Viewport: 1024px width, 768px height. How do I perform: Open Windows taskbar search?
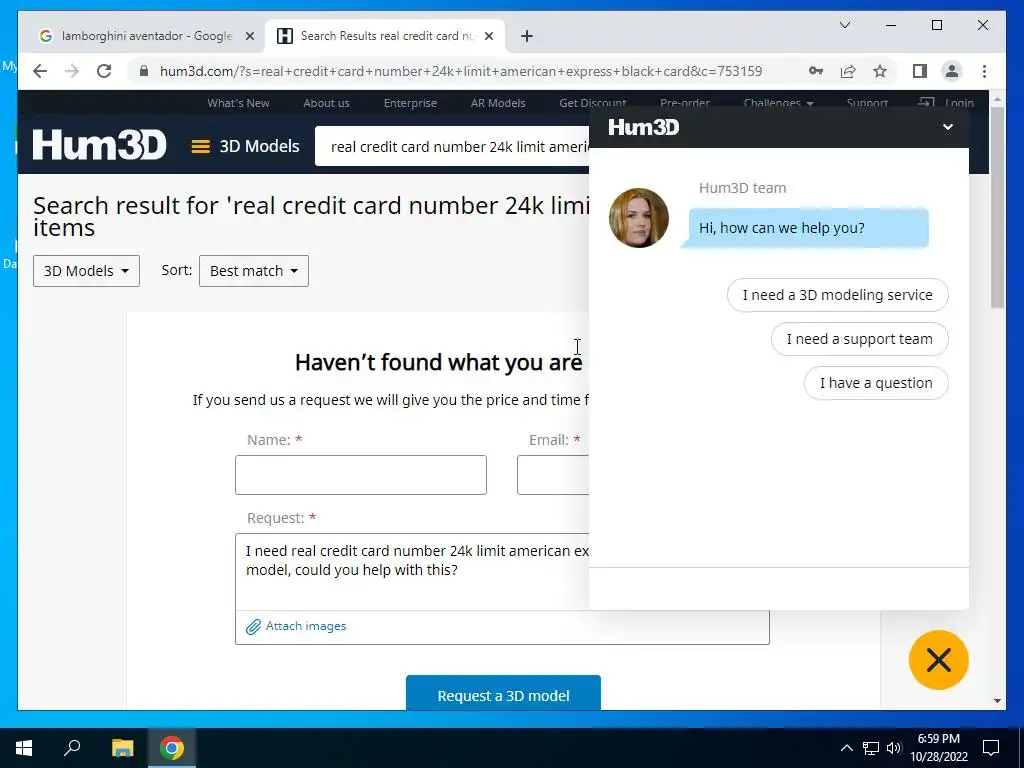(x=72, y=748)
